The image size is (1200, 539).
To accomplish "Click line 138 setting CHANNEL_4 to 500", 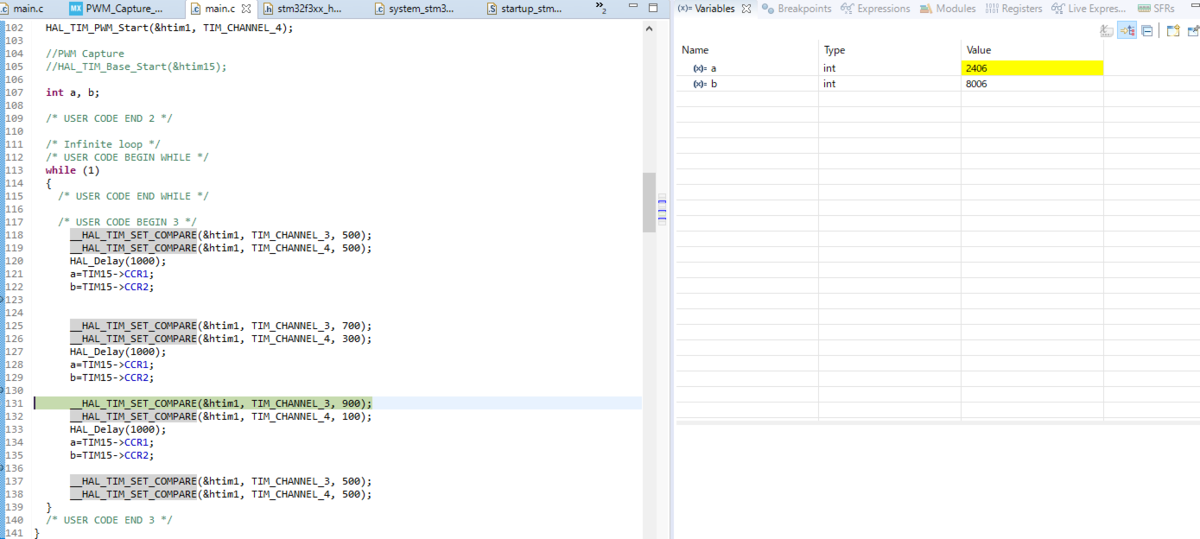I will coord(220,495).
